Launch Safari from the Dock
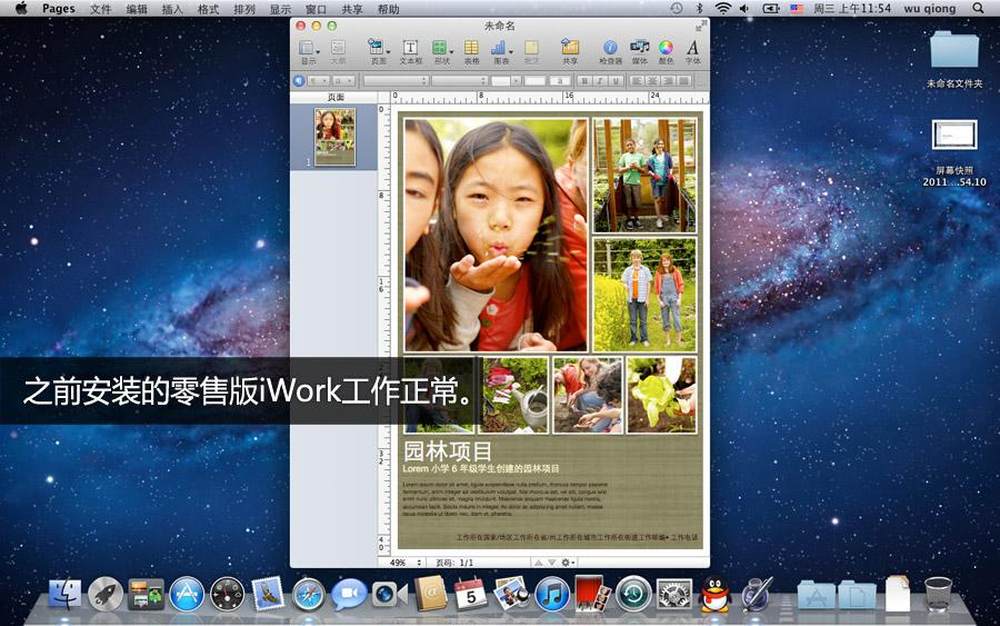1000x626 pixels. pyautogui.click(x=308, y=595)
